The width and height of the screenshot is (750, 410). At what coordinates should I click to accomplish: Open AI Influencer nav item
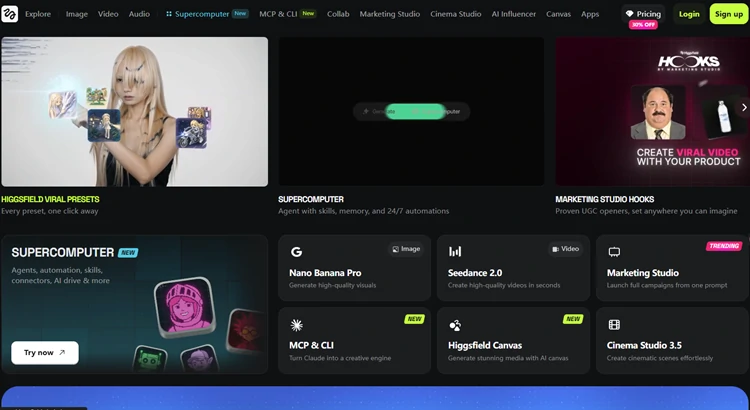514,14
